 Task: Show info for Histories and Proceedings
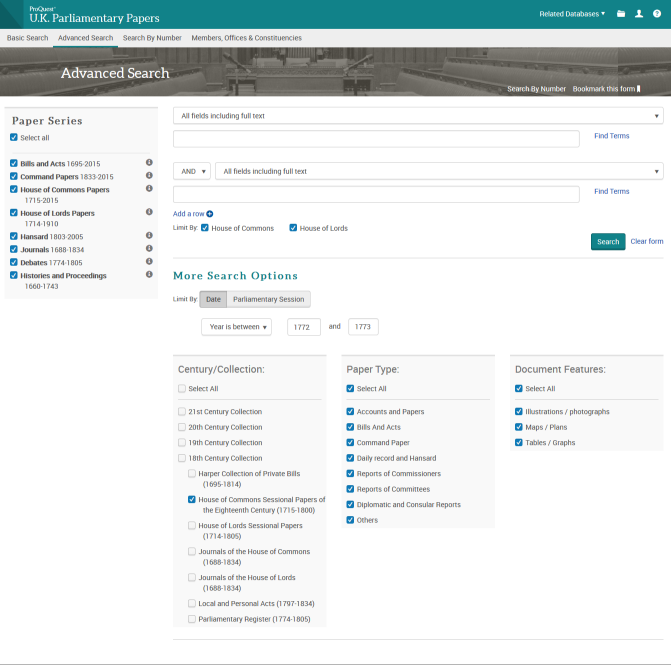click(149, 274)
